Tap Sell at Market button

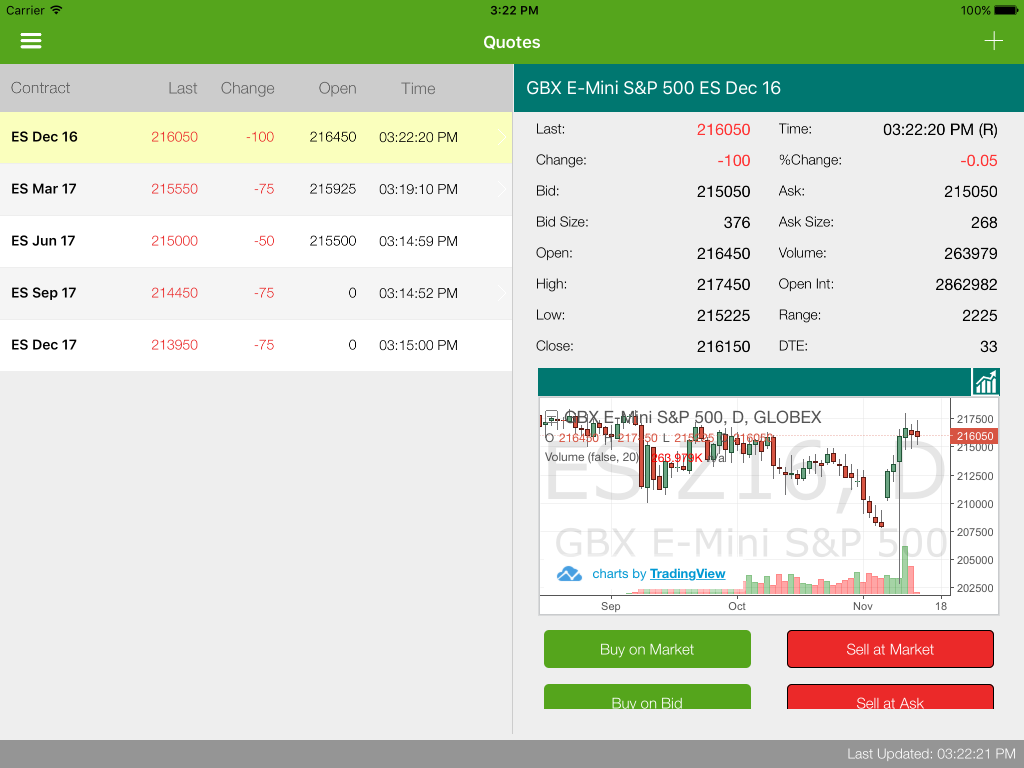tap(890, 649)
